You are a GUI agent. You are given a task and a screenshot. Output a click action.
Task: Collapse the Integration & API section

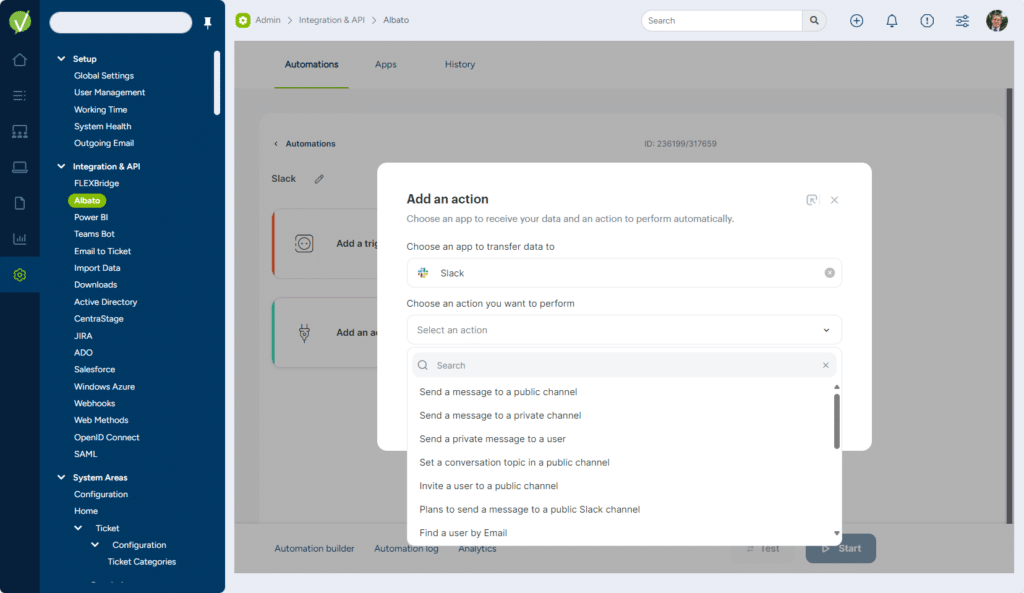[61, 167]
